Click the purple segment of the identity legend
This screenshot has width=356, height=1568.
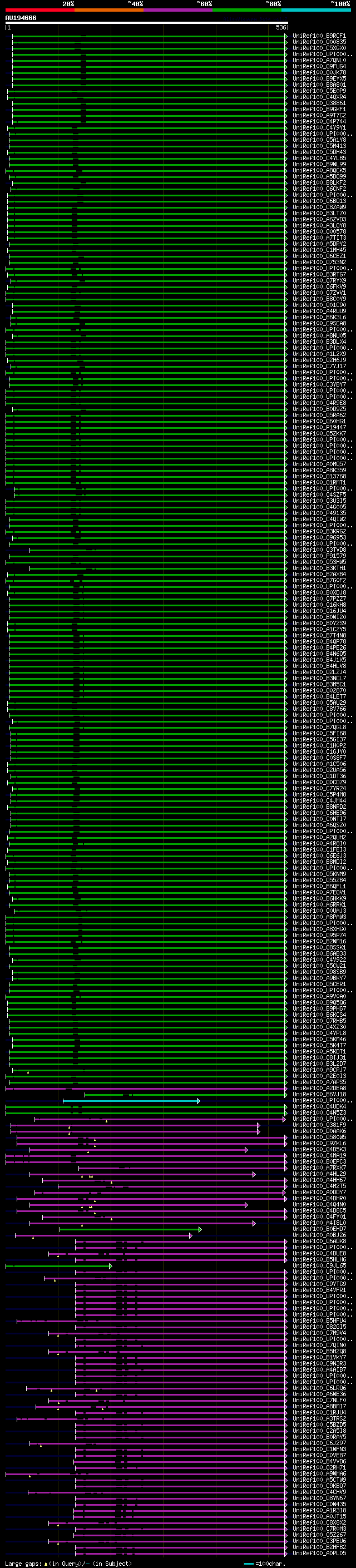[x=177, y=10]
